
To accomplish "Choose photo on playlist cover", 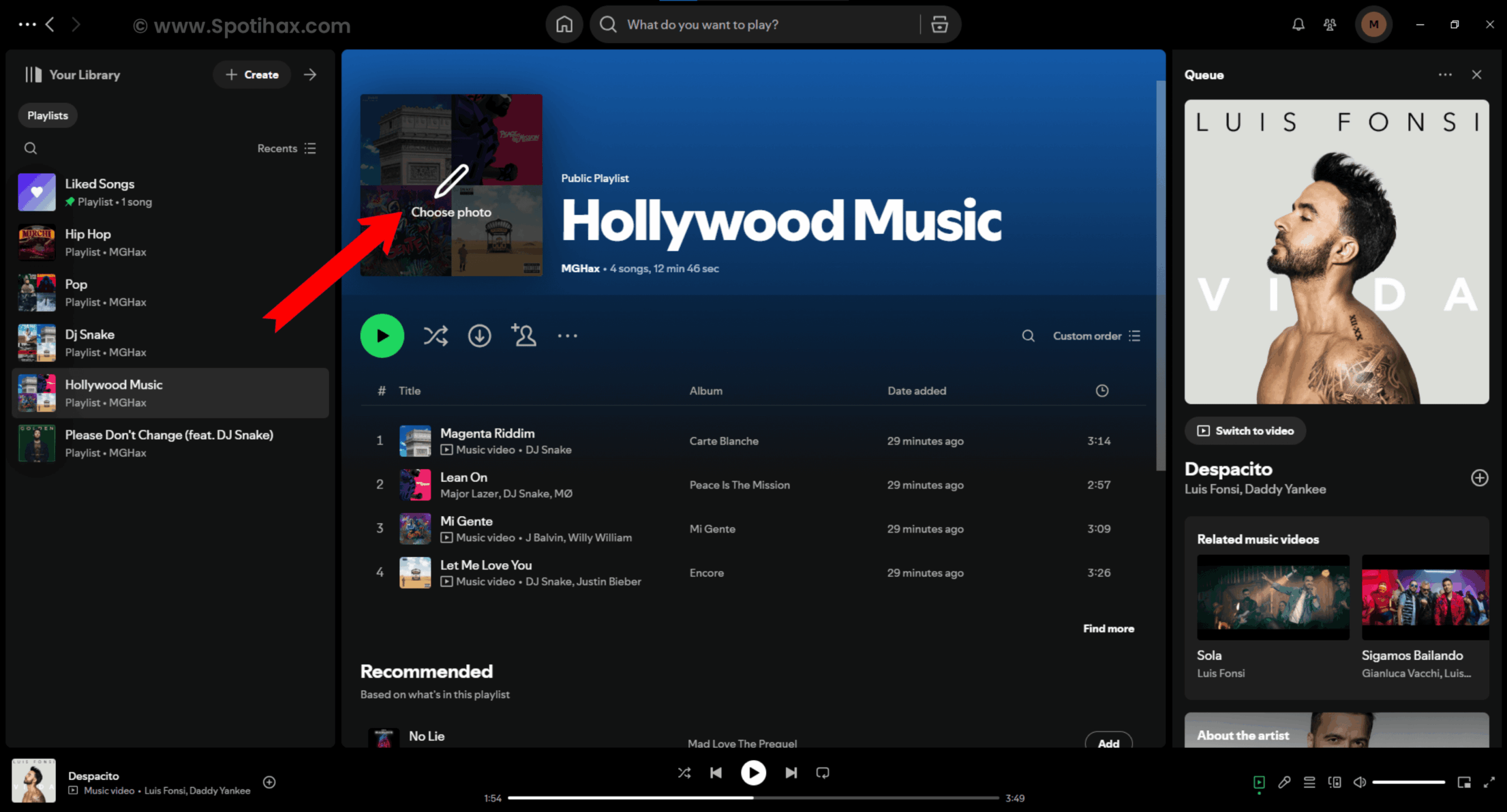I will 451,185.
